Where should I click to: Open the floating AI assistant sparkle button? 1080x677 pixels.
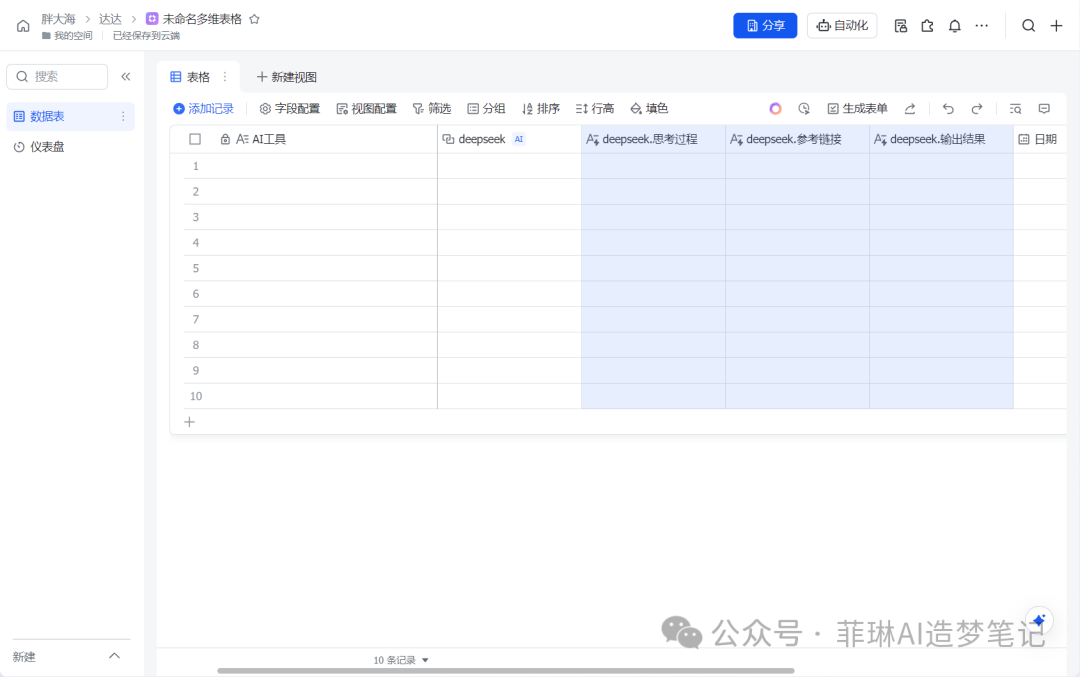(x=1039, y=621)
